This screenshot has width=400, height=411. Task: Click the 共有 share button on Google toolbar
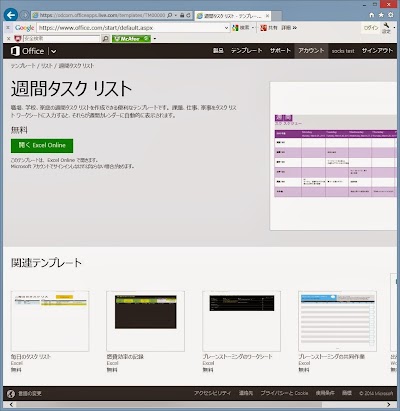point(269,28)
